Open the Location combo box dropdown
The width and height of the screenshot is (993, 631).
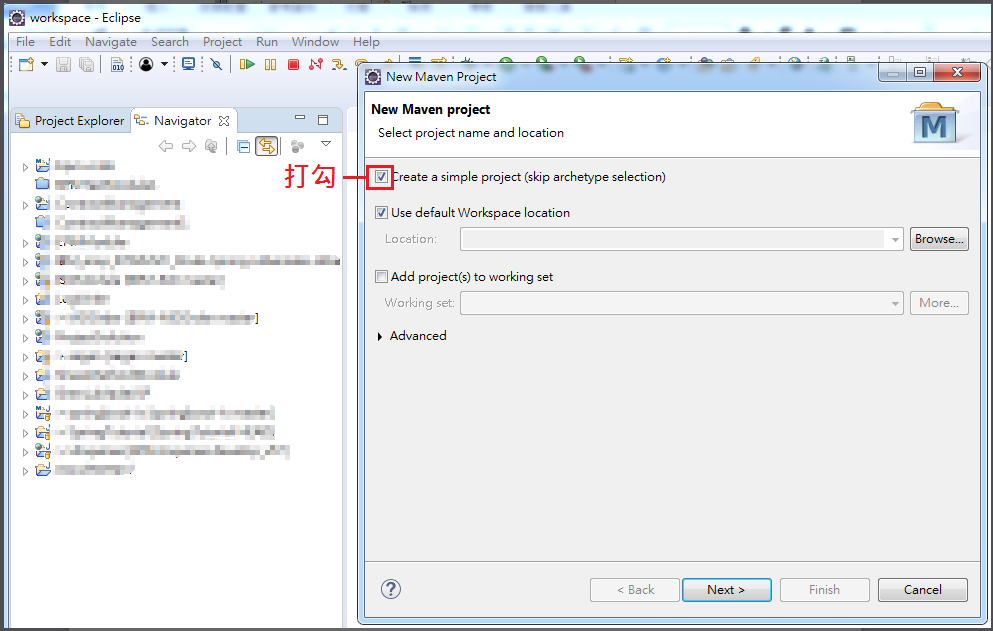[895, 239]
